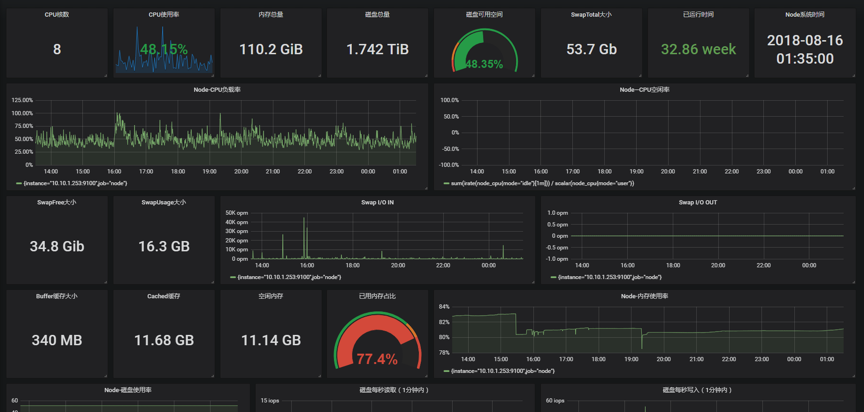Screen dimensions: 864x412
Task: Toggle legend series in Node-CPU负载率 panel
Action: pyautogui.click(x=75, y=183)
